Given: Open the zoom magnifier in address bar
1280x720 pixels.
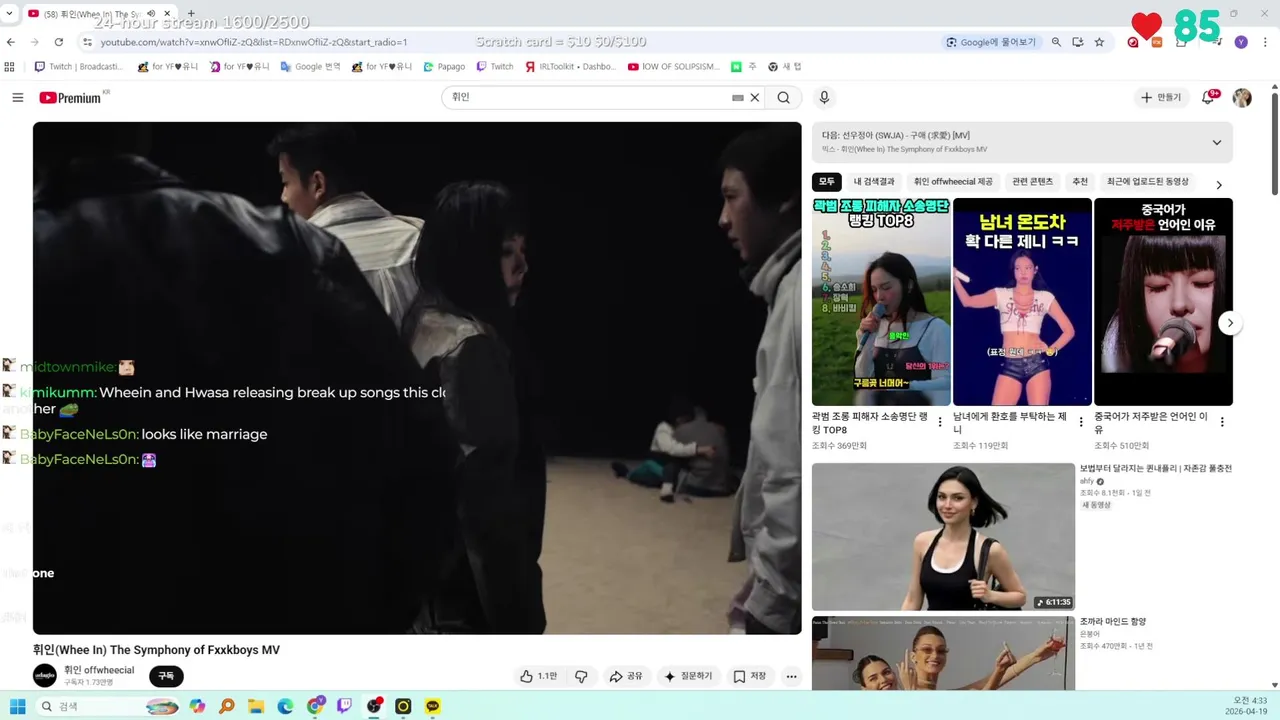Looking at the screenshot, I should click(1056, 42).
